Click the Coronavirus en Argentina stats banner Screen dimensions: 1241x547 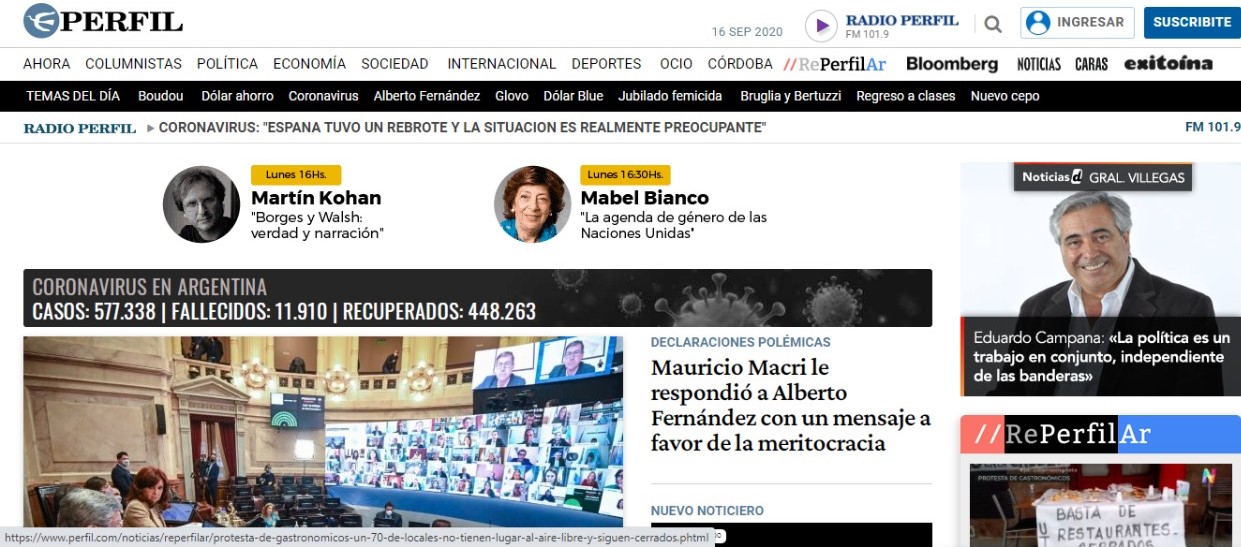tap(477, 298)
